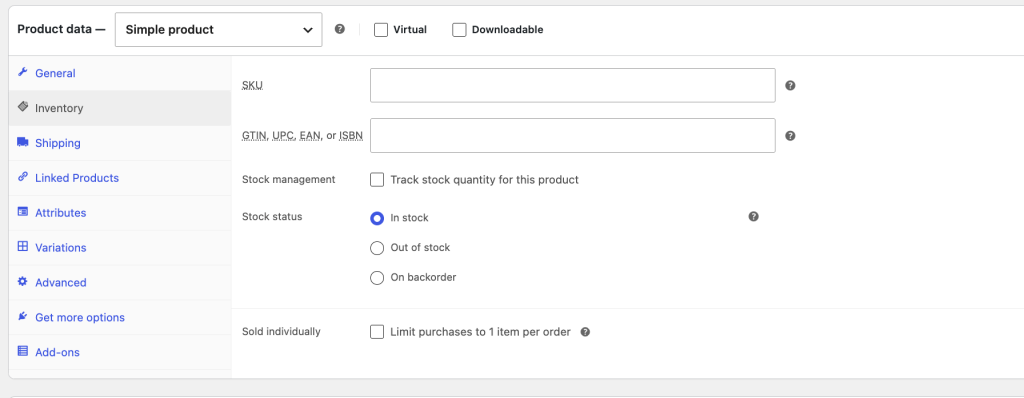Image resolution: width=1024 pixels, height=398 pixels.
Task: Click the Sold individually label
Action: 281,331
